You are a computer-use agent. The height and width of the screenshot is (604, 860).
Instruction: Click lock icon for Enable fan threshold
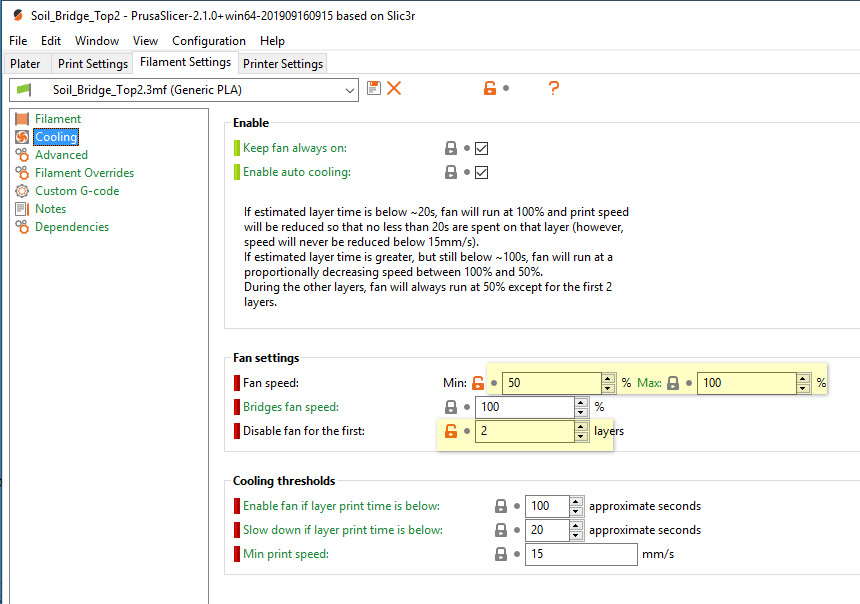click(501, 506)
